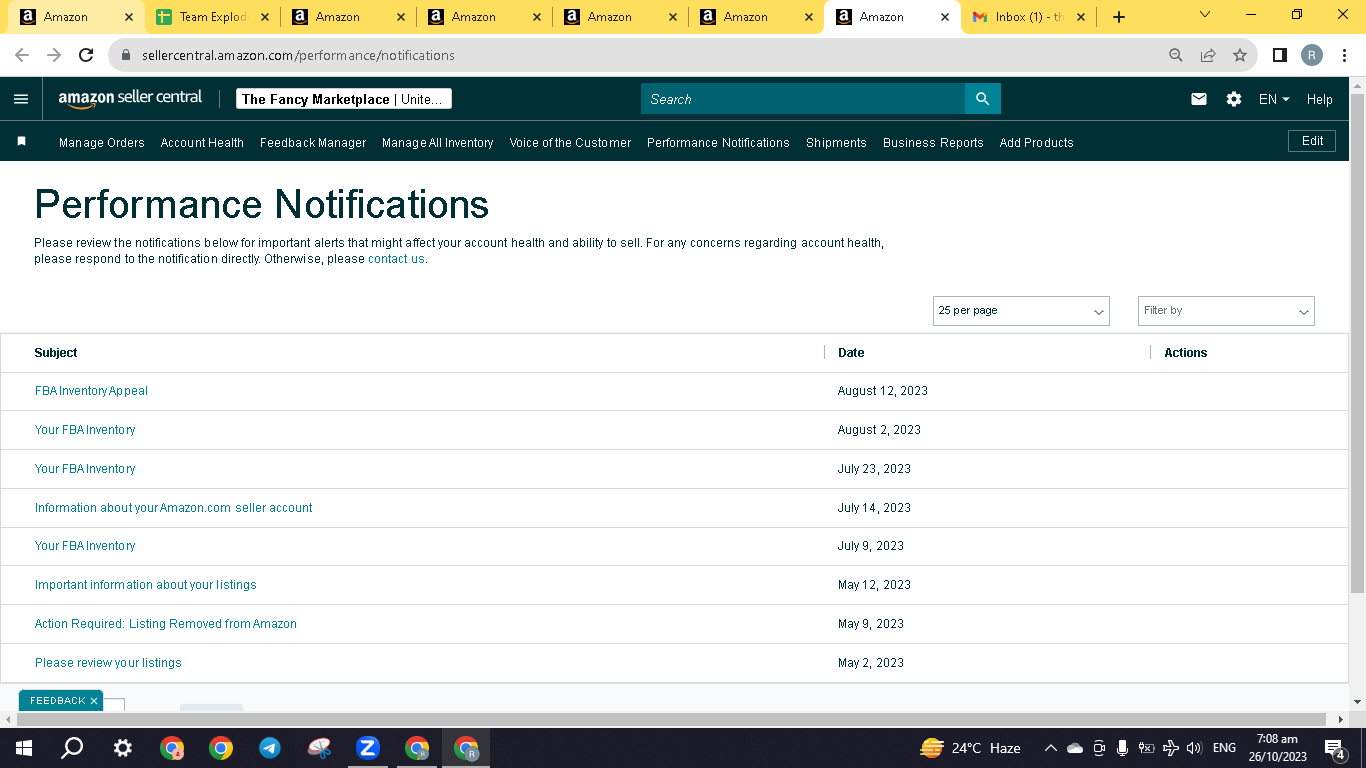Open the FBA Inventory Appeal notification
Image resolution: width=1366 pixels, height=768 pixels.
(91, 391)
